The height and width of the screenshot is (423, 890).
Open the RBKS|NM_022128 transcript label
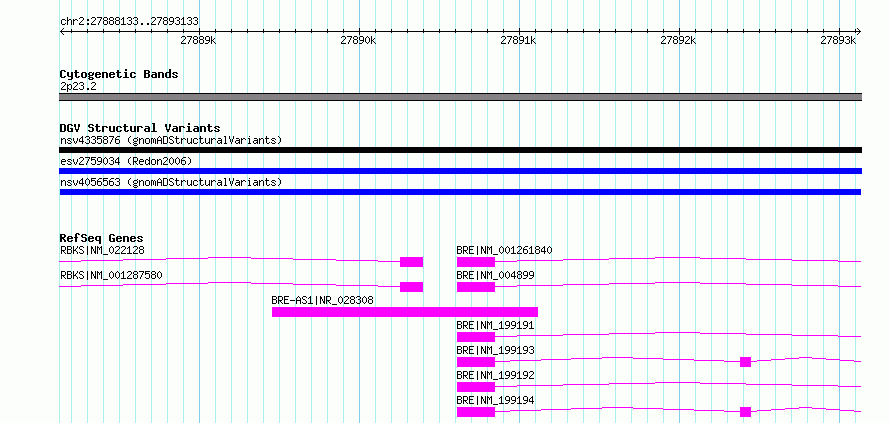coord(102,250)
